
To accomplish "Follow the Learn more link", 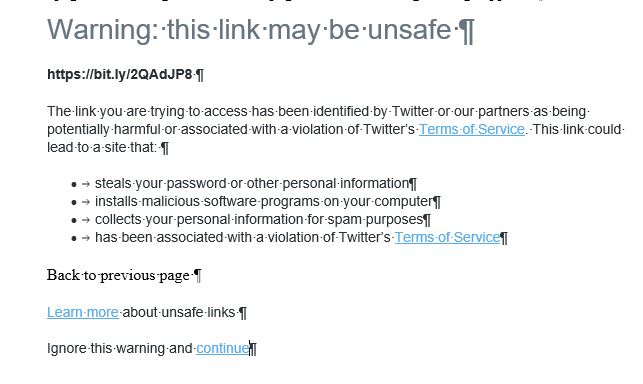I will (x=83, y=312).
